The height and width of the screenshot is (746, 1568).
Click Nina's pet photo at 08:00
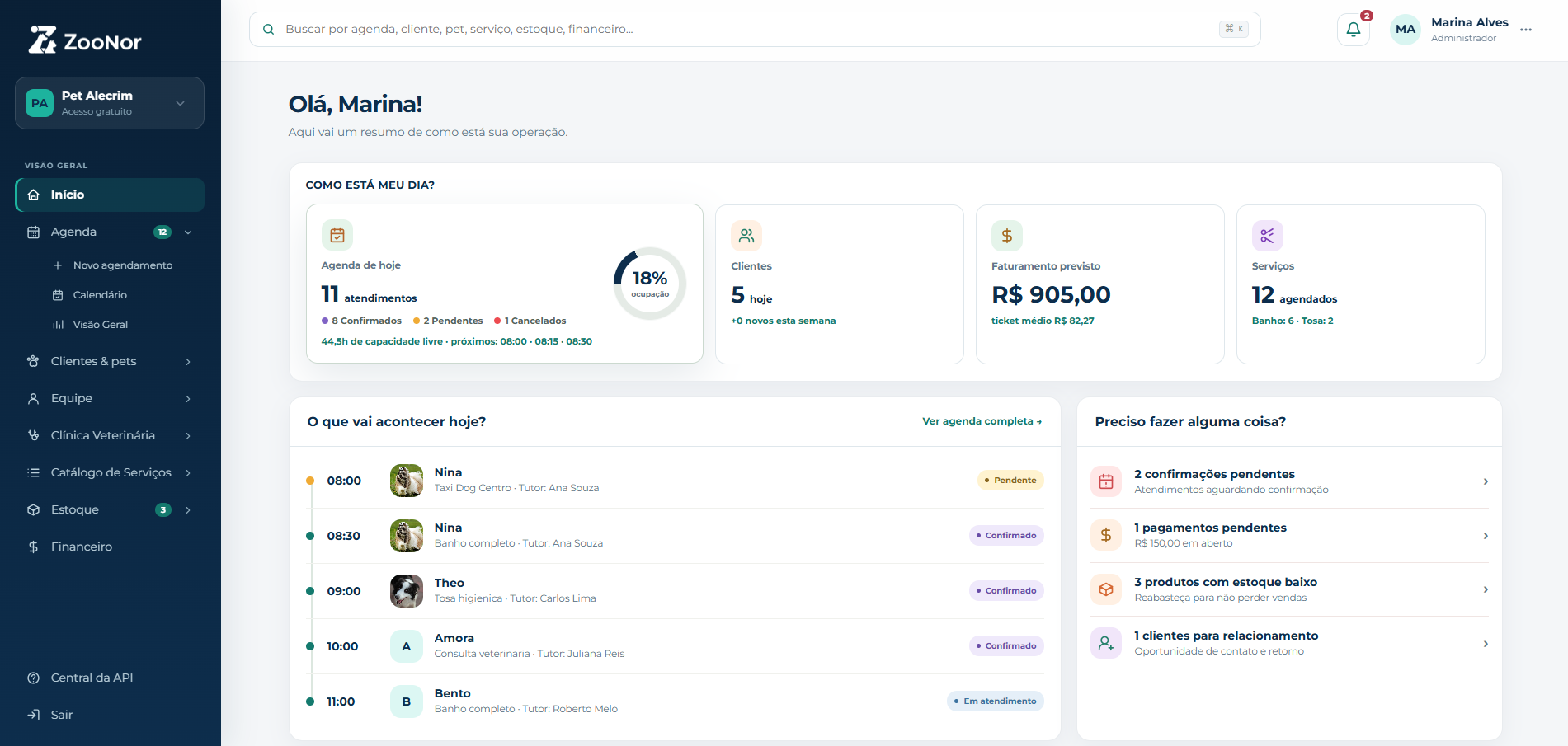407,481
